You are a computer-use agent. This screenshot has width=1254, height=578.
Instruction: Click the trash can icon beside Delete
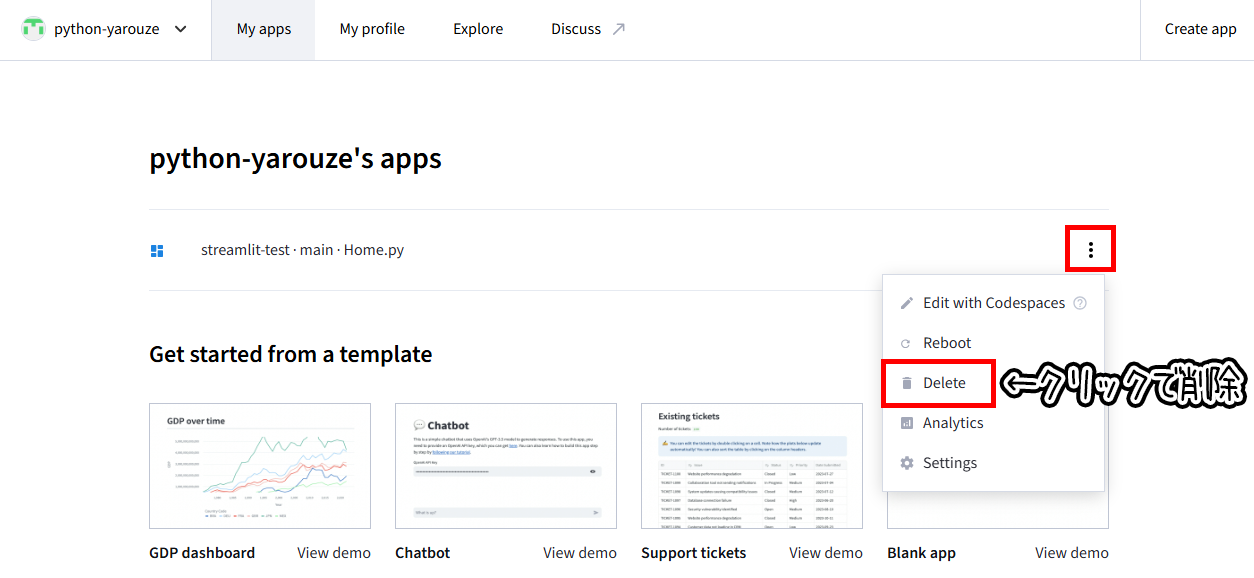click(907, 383)
